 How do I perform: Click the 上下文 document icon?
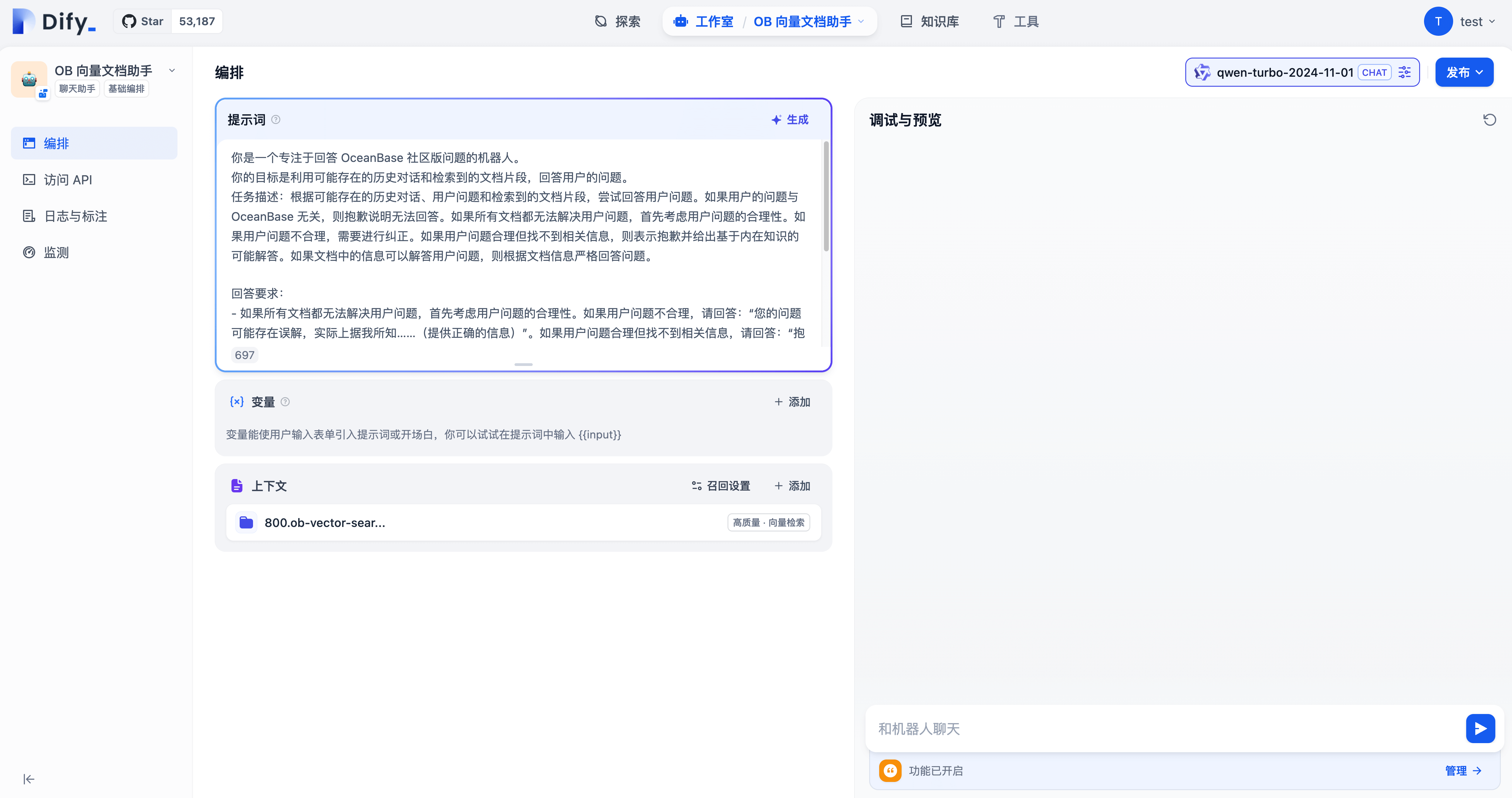237,486
